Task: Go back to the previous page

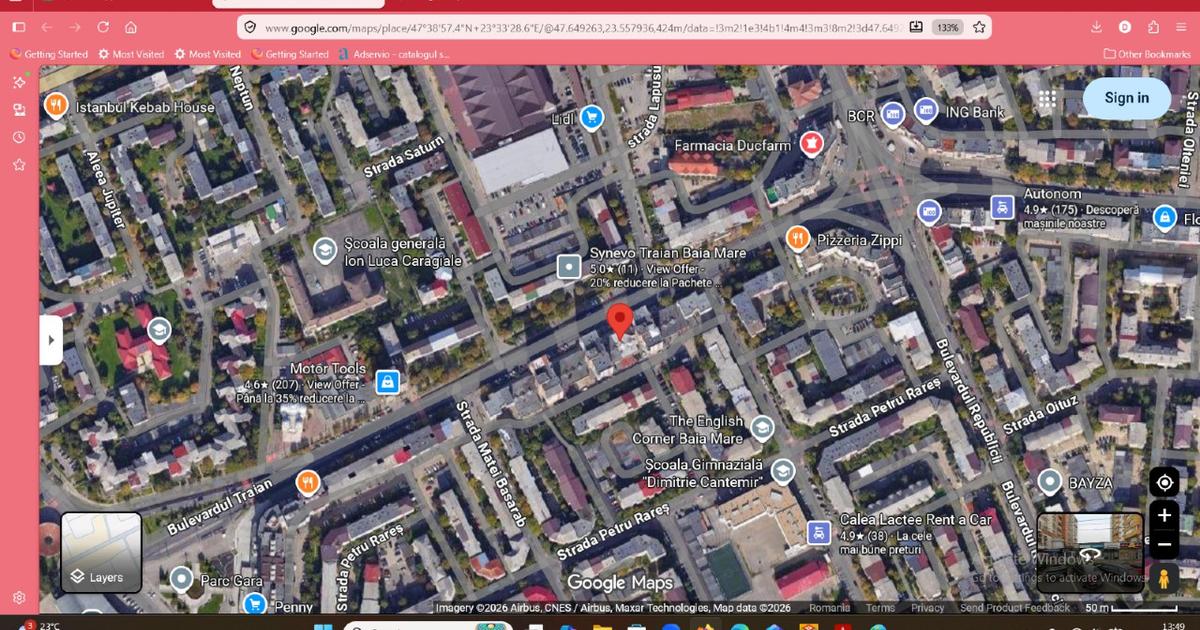Action: tap(47, 27)
